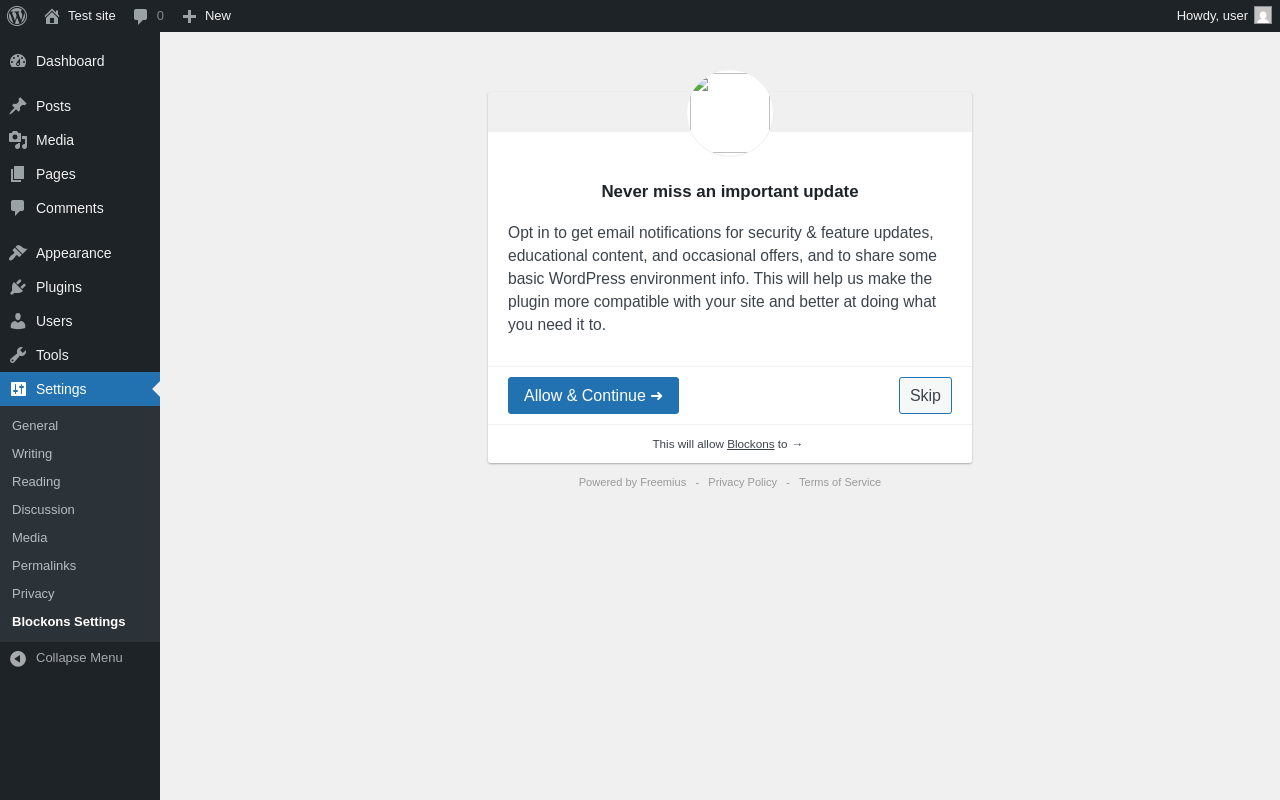Click the broken plugin logo image
The image size is (1280, 800).
point(730,113)
